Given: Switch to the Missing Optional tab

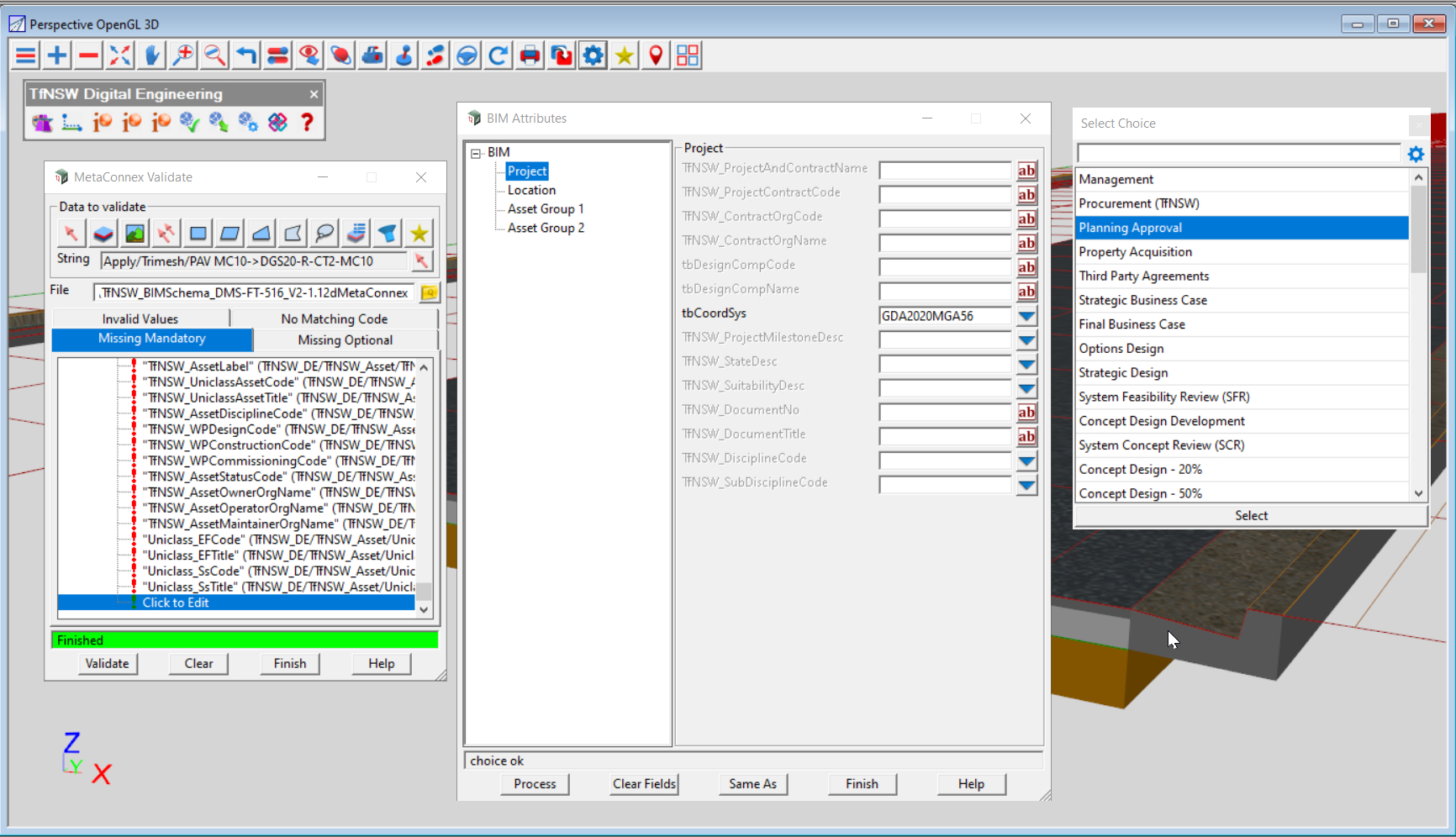Looking at the screenshot, I should click(x=345, y=340).
